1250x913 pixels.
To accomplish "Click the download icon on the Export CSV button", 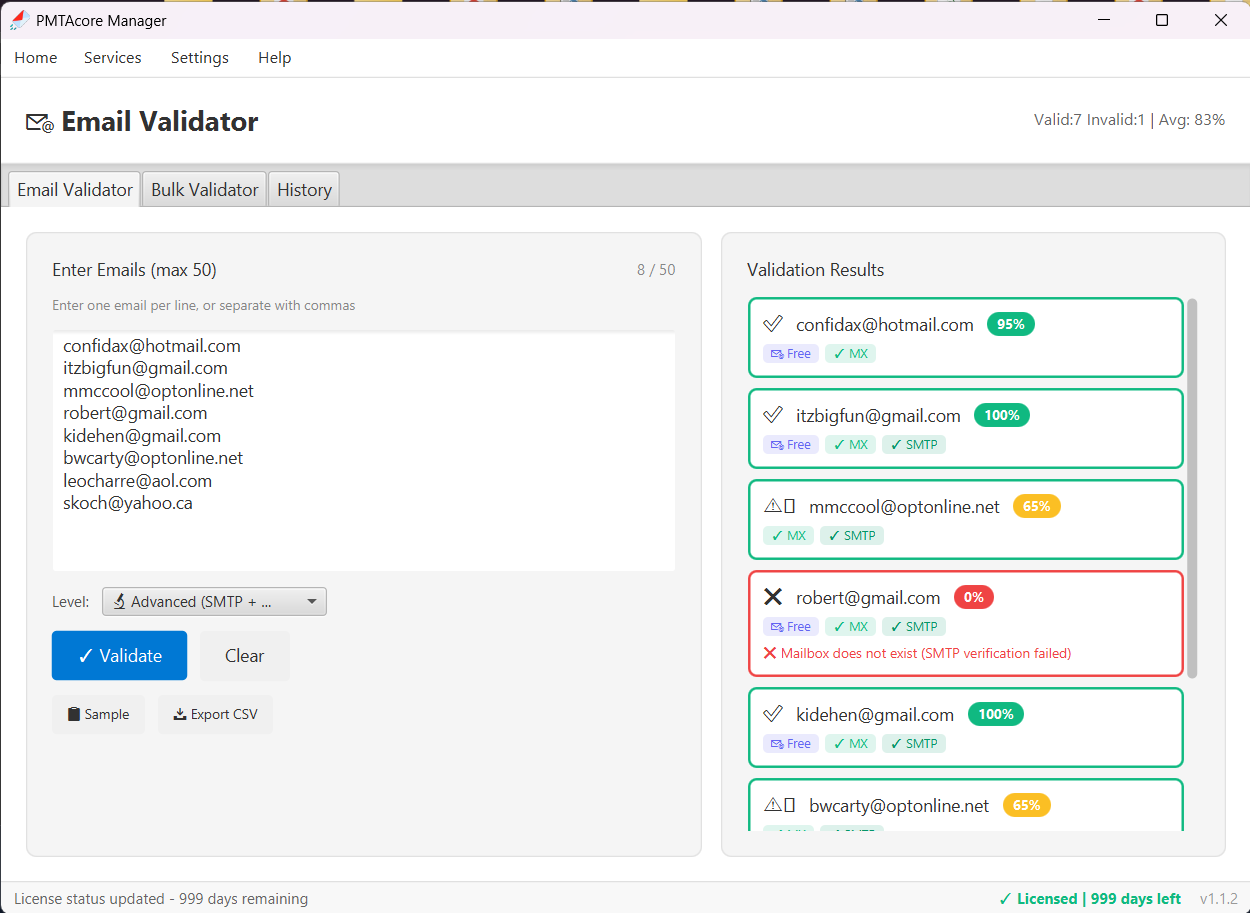I will tap(182, 714).
